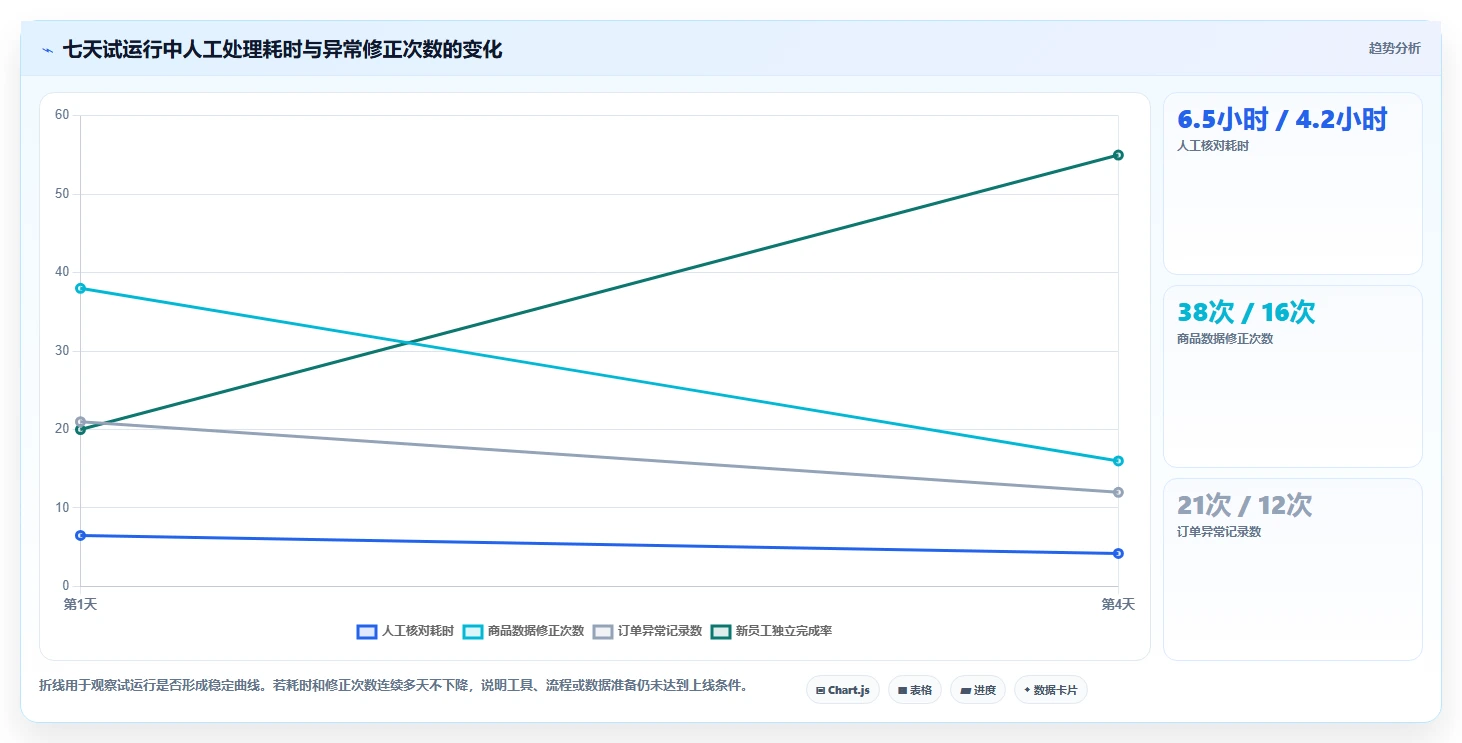Image resolution: width=1462 pixels, height=743 pixels.
Task: Toggle 新员工独立完成率 legend series
Action: point(771,631)
